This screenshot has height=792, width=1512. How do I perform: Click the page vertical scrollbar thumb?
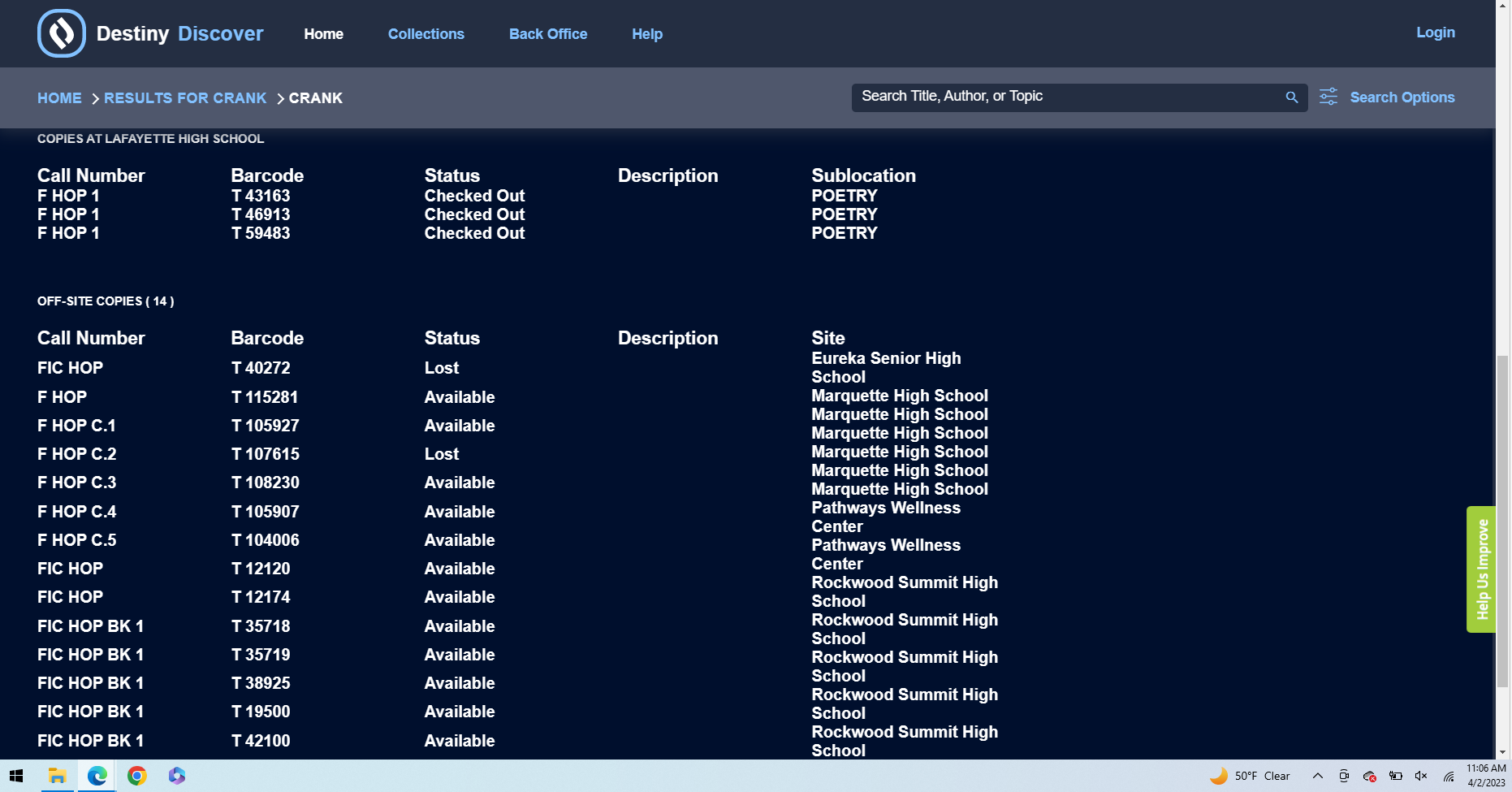1503,522
